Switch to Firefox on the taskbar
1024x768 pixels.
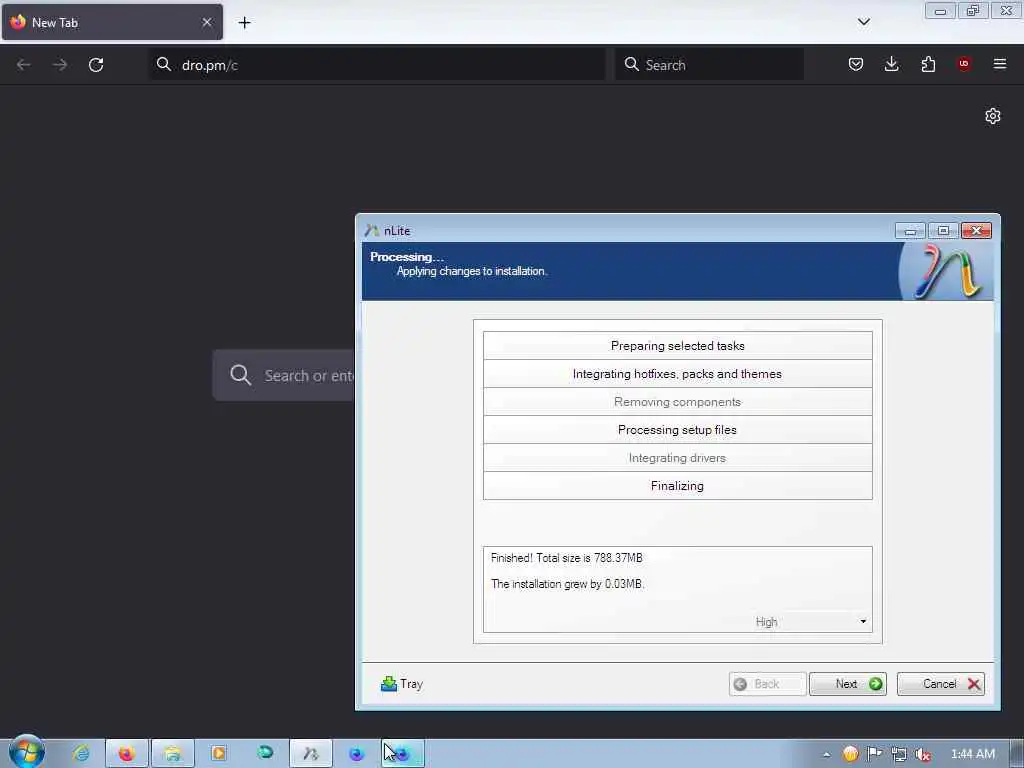coord(127,754)
